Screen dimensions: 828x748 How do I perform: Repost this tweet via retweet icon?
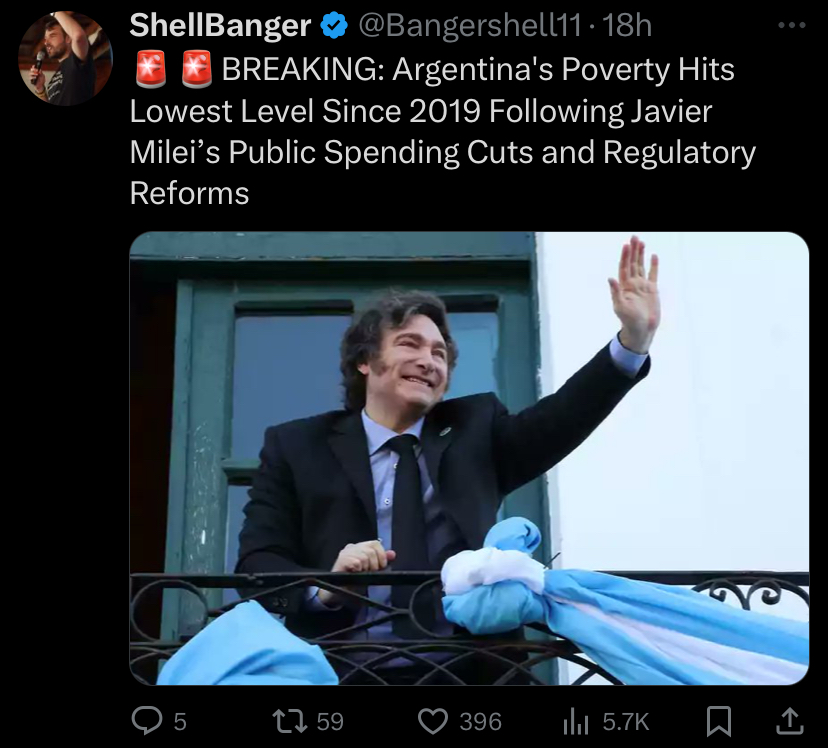point(289,721)
